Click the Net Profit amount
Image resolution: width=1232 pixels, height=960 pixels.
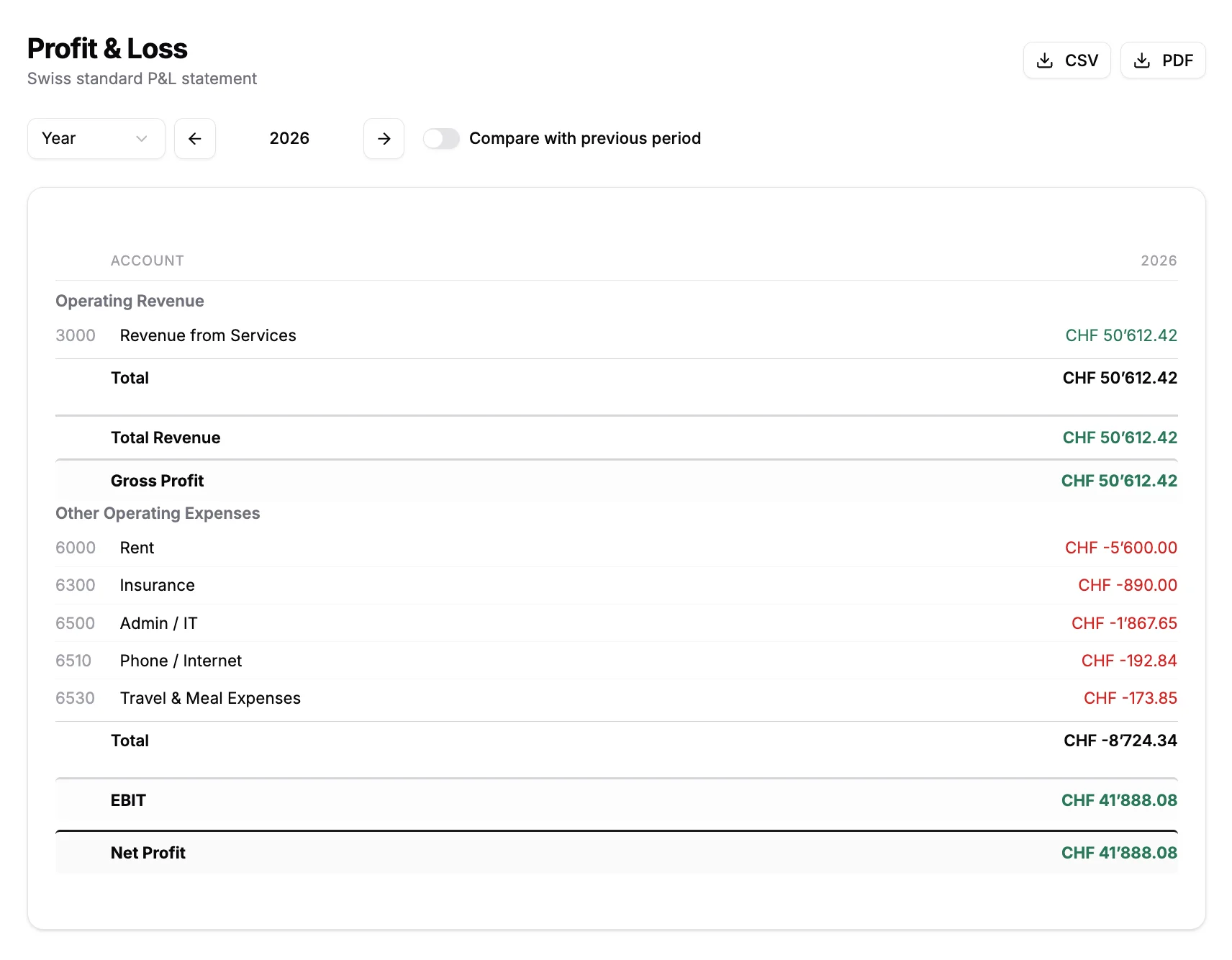point(1118,853)
